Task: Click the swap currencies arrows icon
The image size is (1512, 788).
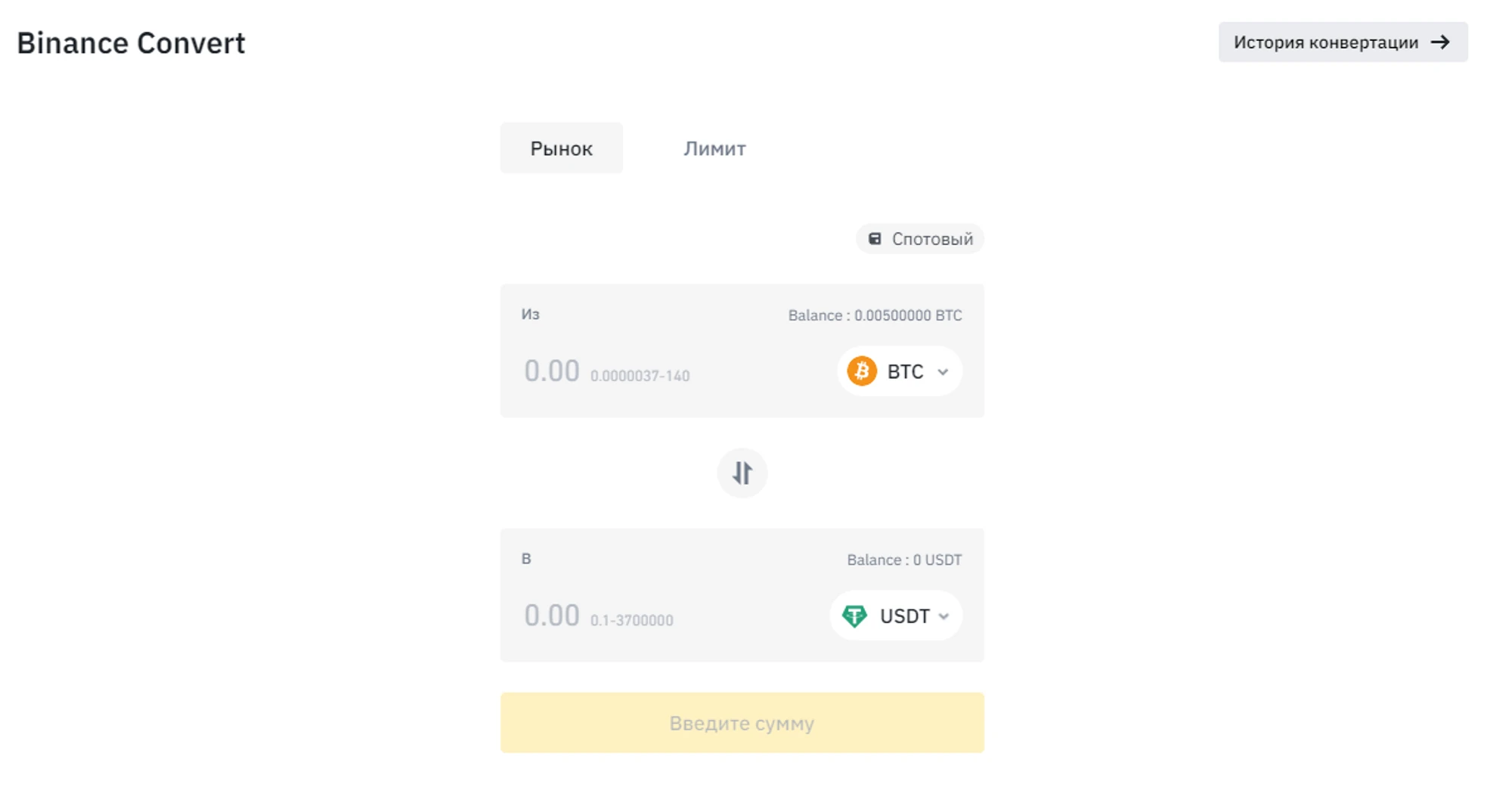Action: (742, 473)
